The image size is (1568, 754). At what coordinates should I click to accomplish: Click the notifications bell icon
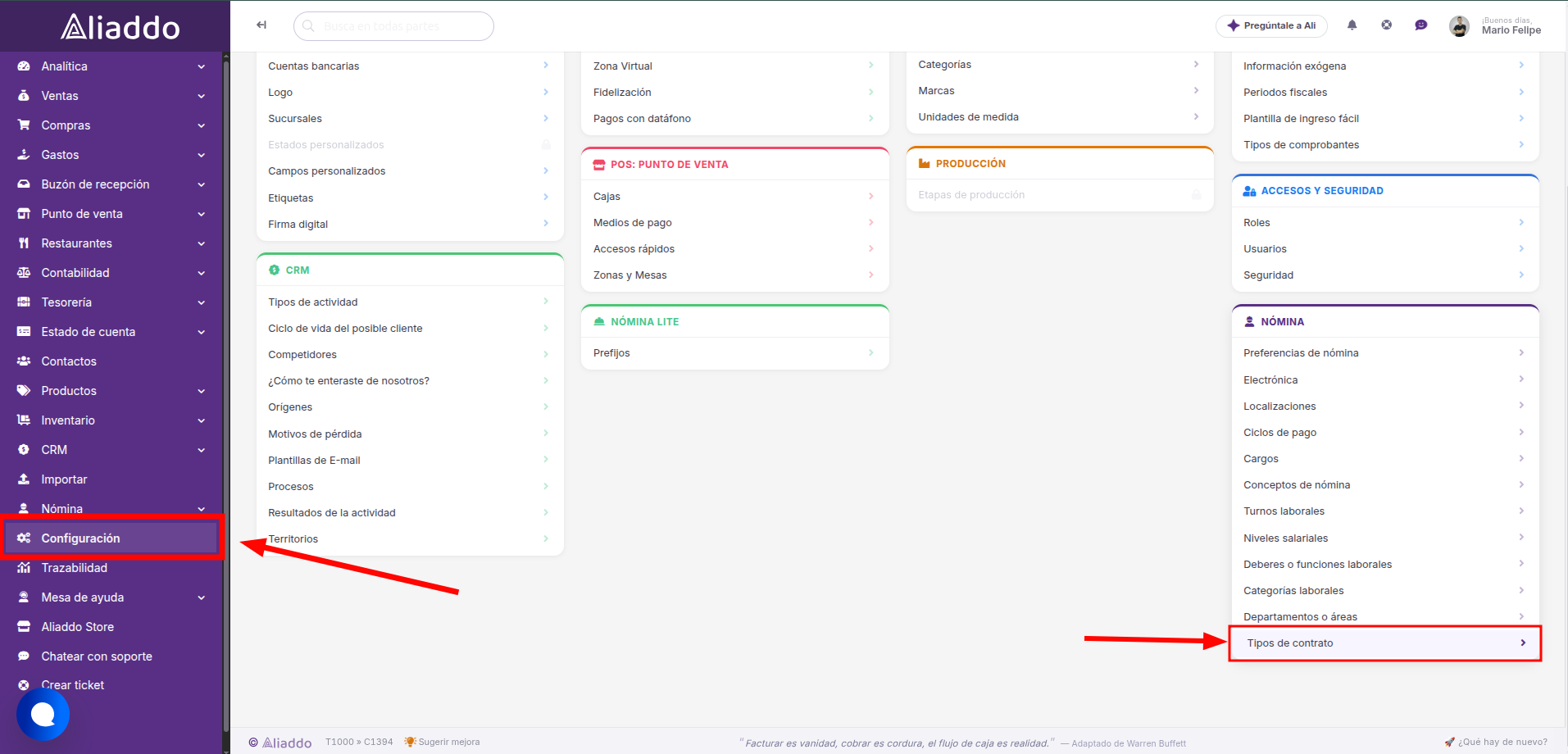pos(1352,25)
